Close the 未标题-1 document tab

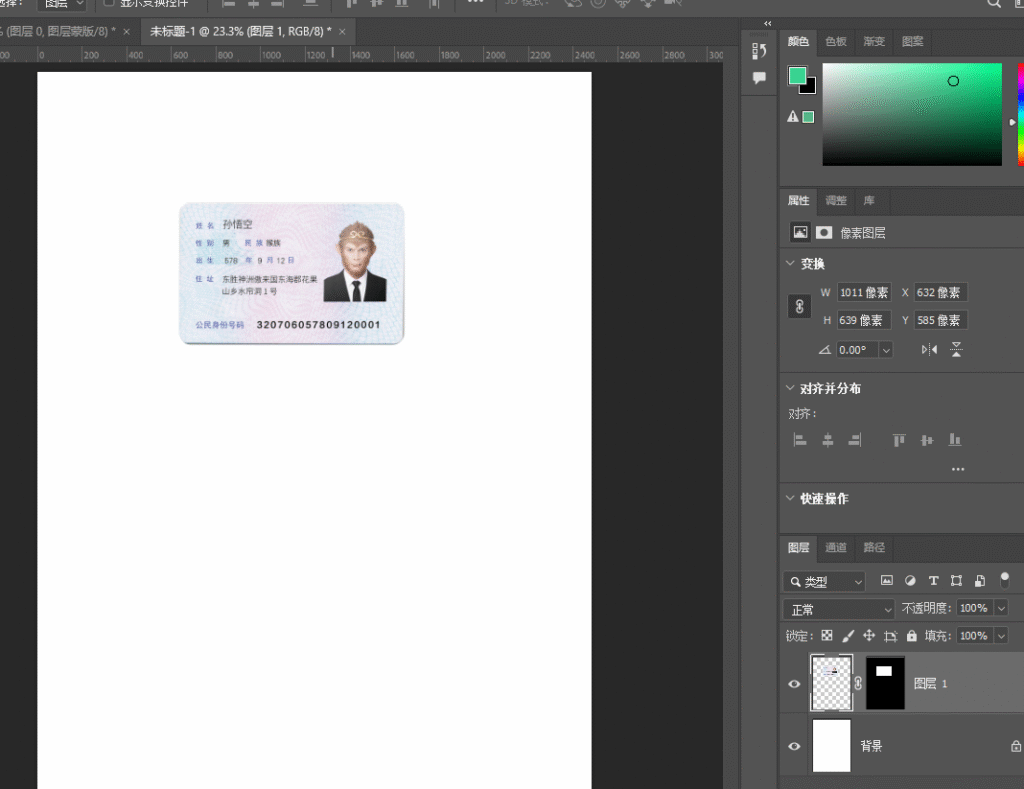pyautogui.click(x=342, y=31)
